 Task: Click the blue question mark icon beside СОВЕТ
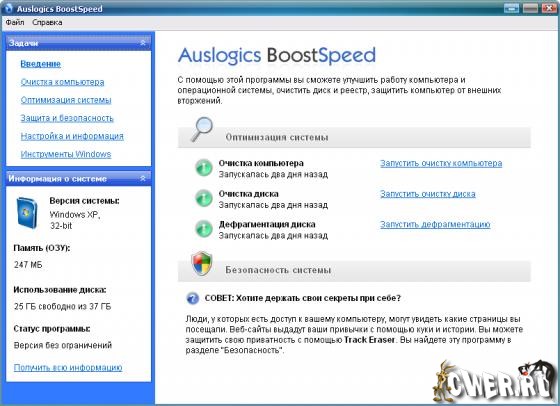193,298
